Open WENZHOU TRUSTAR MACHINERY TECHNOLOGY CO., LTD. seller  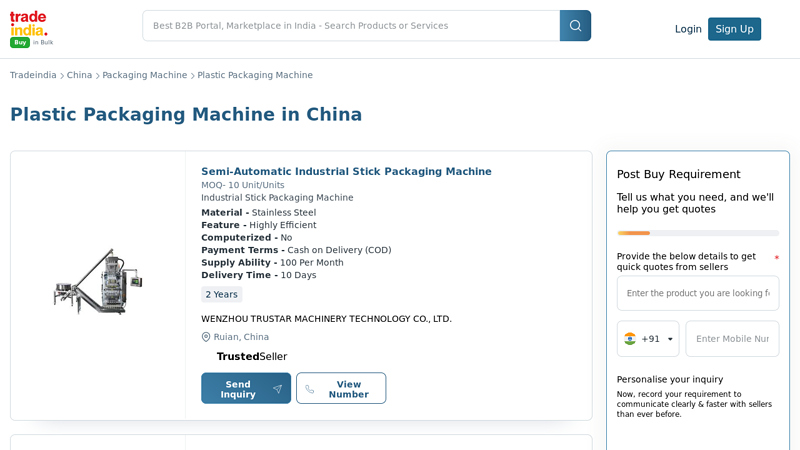click(327, 319)
